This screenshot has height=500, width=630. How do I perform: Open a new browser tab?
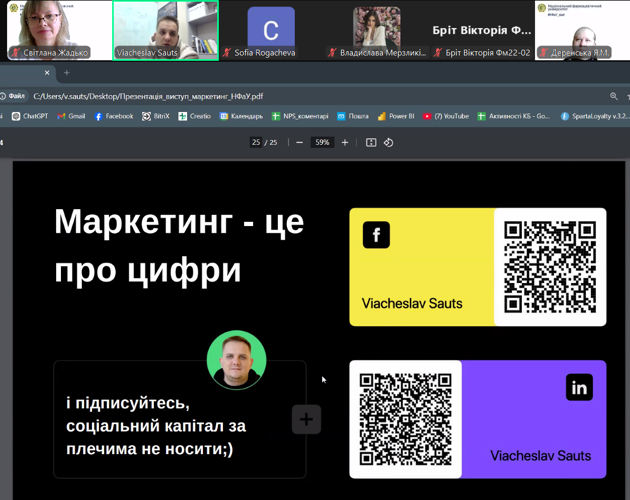point(67,73)
